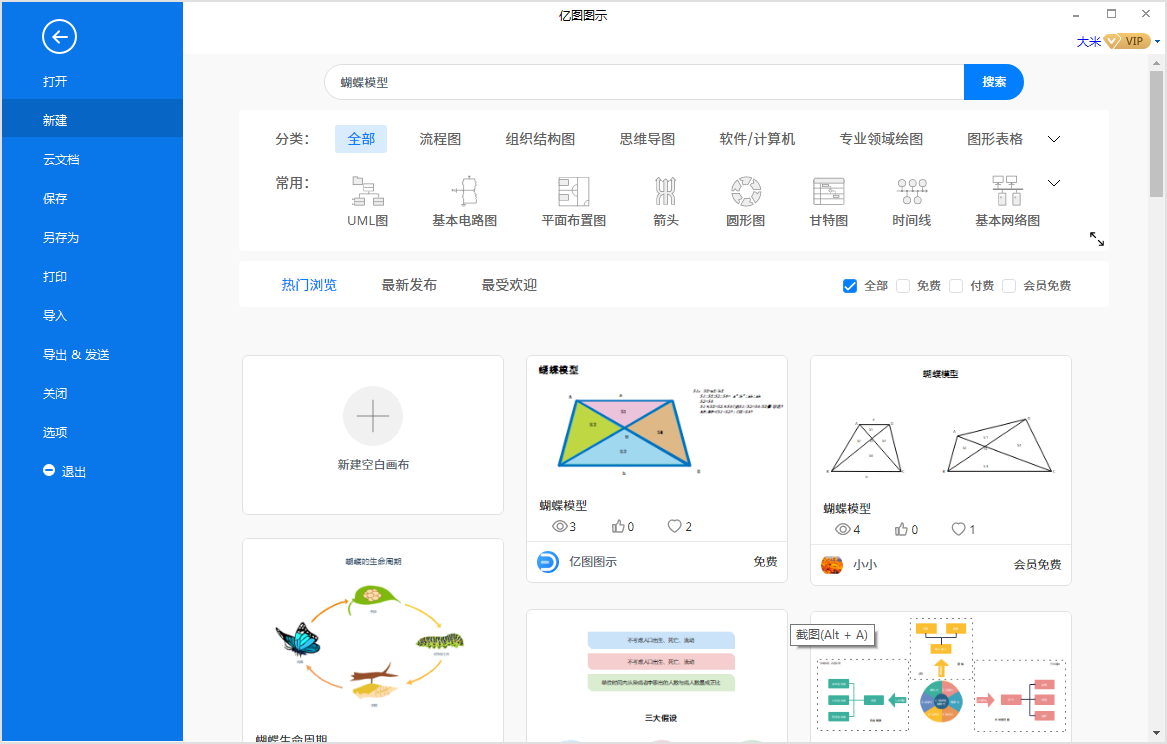Viewport: 1167px width, 744px height.
Task: Expand more categories in 分类 row
Action: [x=1053, y=139]
